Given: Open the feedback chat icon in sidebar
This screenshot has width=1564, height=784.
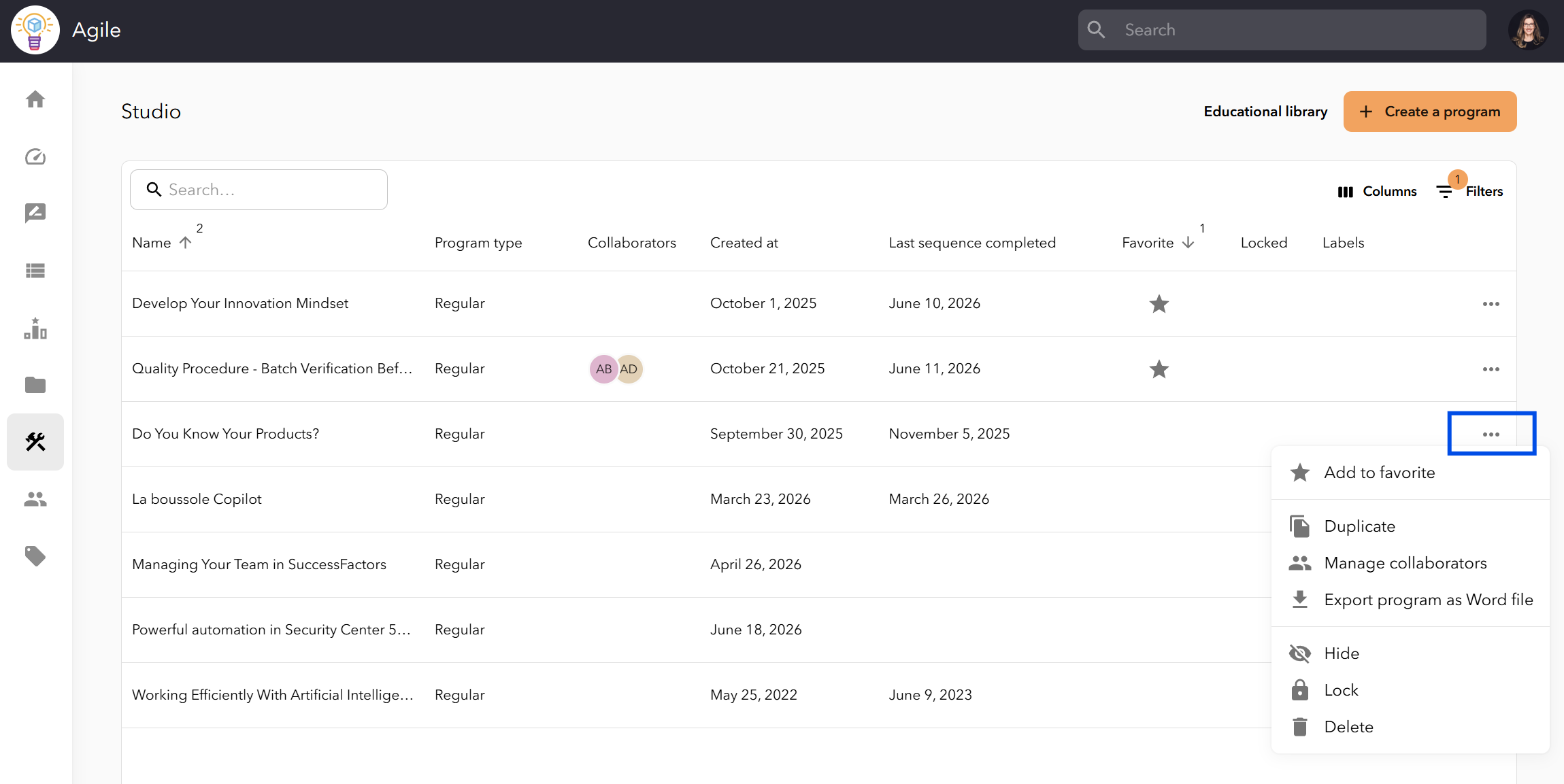Looking at the screenshot, I should pyautogui.click(x=35, y=214).
